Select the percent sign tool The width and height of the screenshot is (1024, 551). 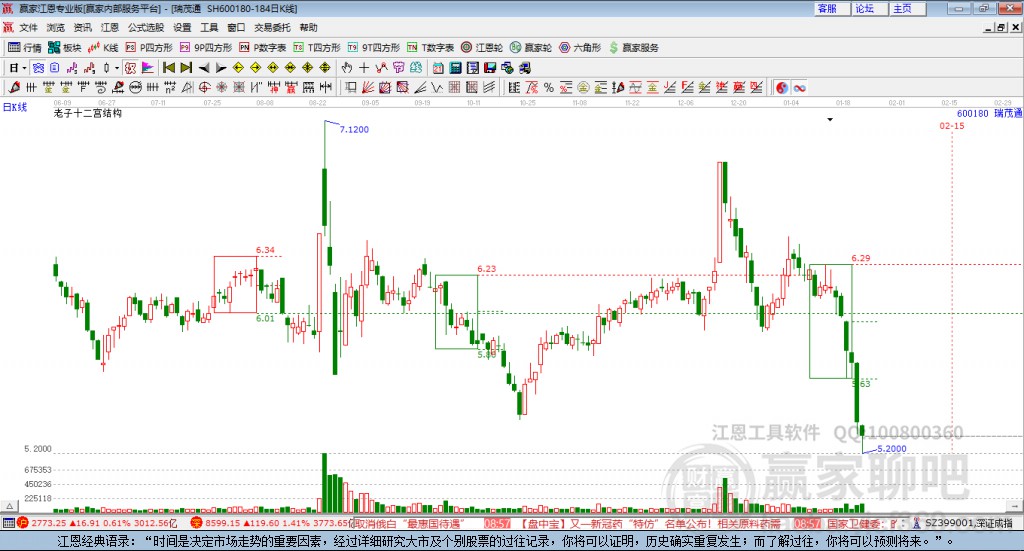point(549,87)
